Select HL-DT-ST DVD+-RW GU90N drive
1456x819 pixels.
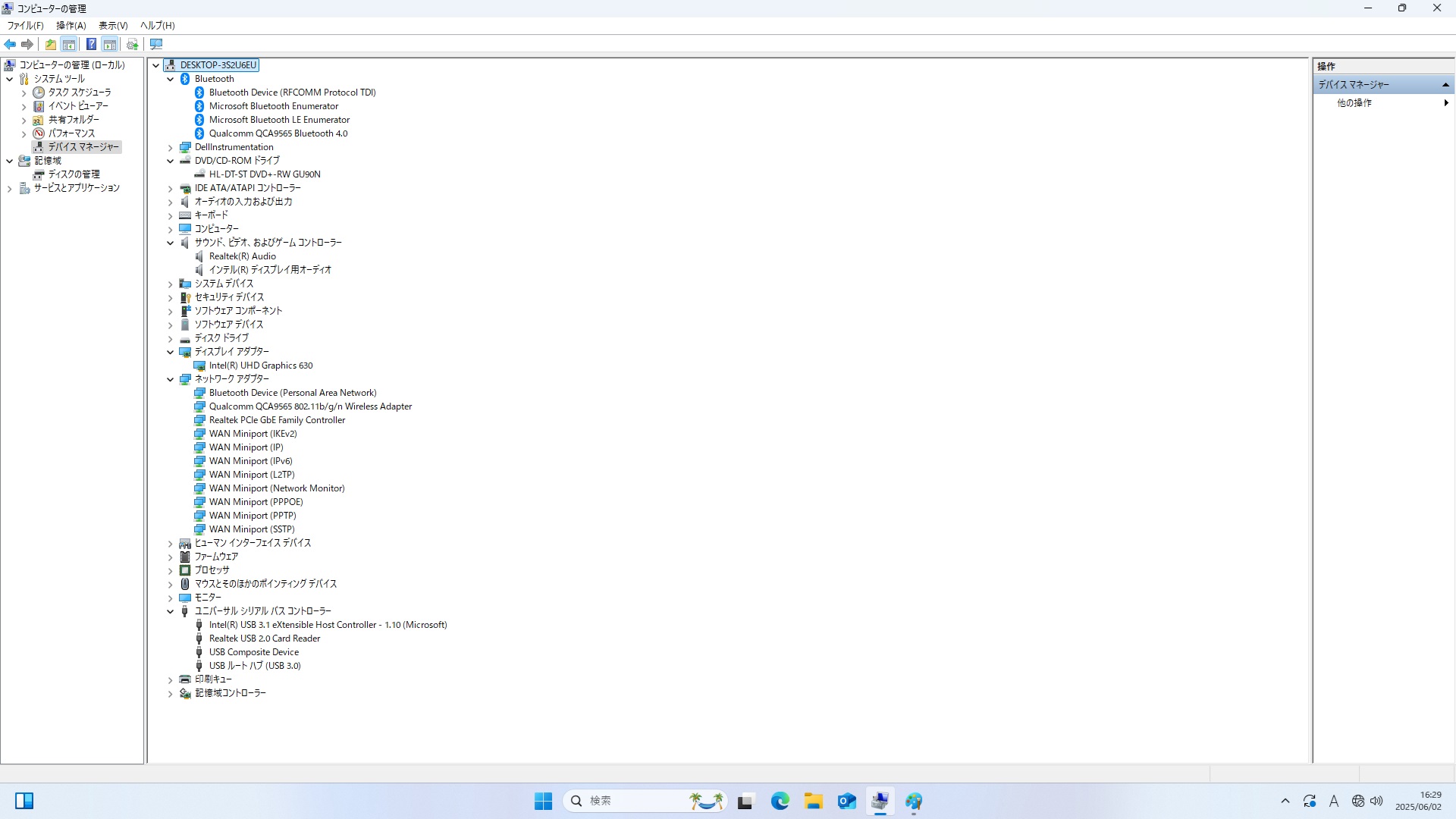[265, 174]
